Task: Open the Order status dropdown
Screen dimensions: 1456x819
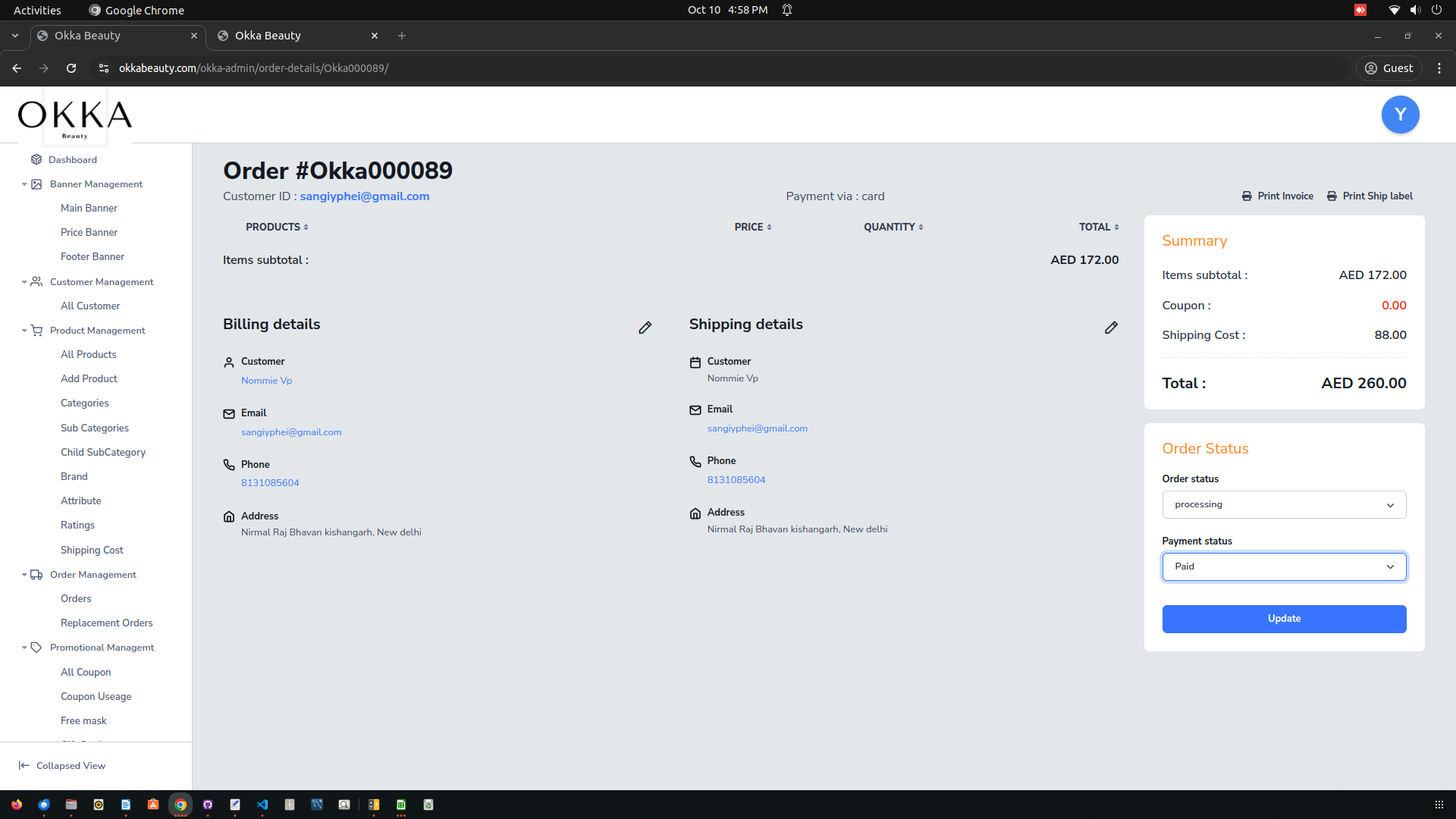Action: point(1284,505)
